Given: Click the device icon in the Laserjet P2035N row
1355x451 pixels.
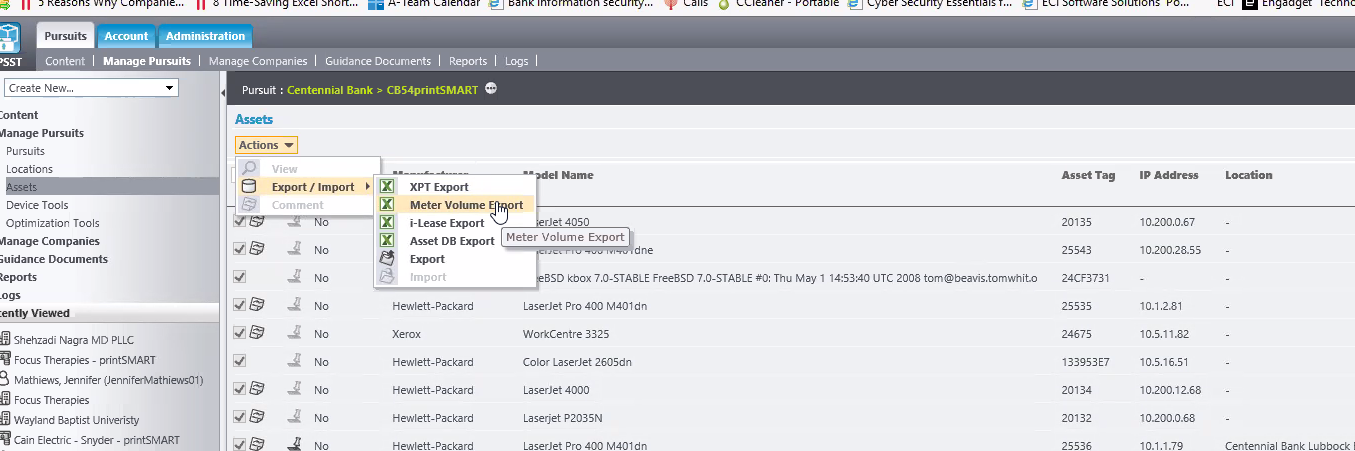Looking at the screenshot, I should coord(257,417).
